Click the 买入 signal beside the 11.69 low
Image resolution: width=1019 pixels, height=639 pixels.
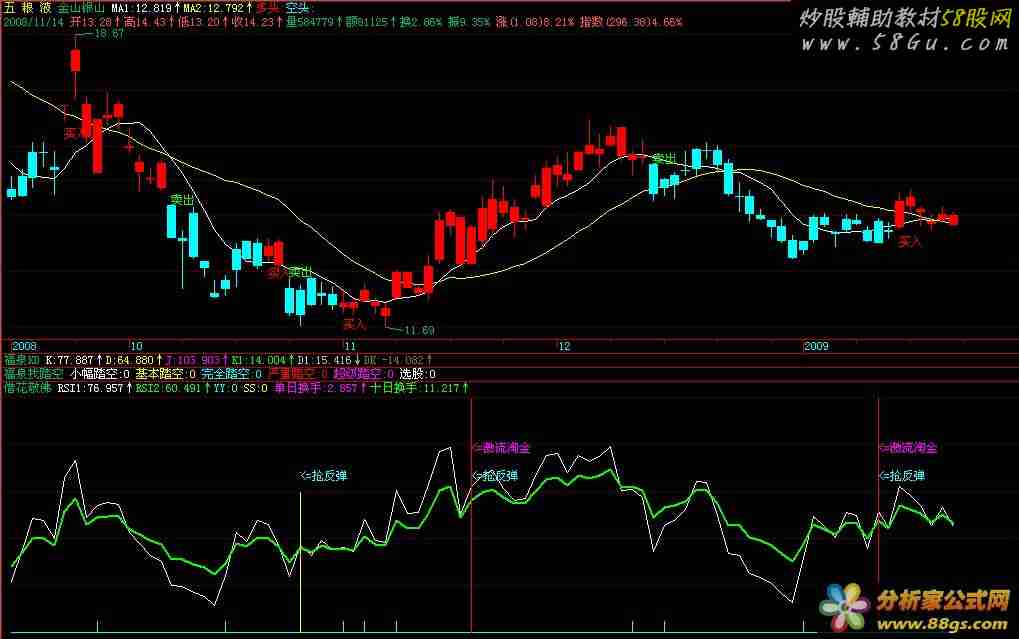354,324
